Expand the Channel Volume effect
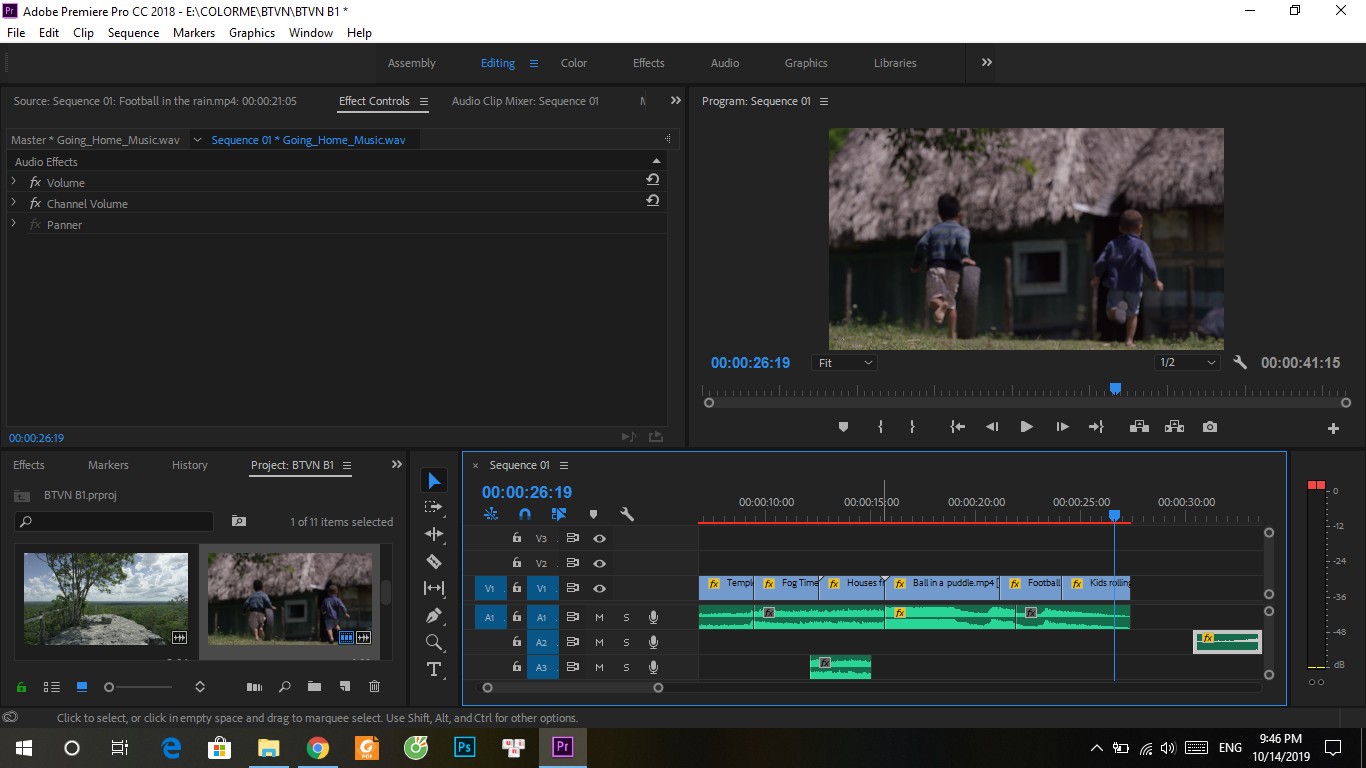Viewport: 1366px width, 768px height. click(x=14, y=203)
